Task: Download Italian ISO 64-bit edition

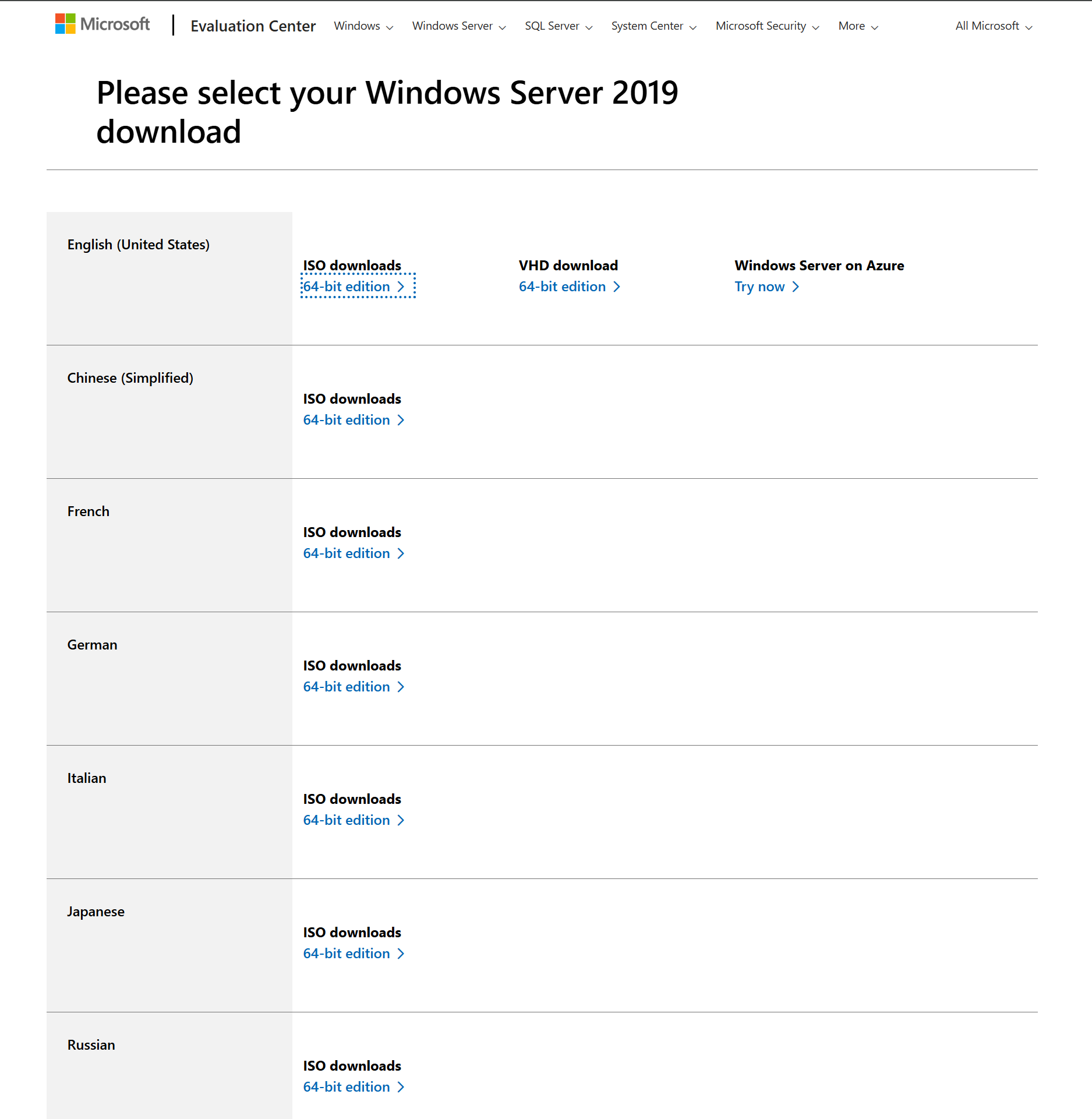Action: [354, 820]
